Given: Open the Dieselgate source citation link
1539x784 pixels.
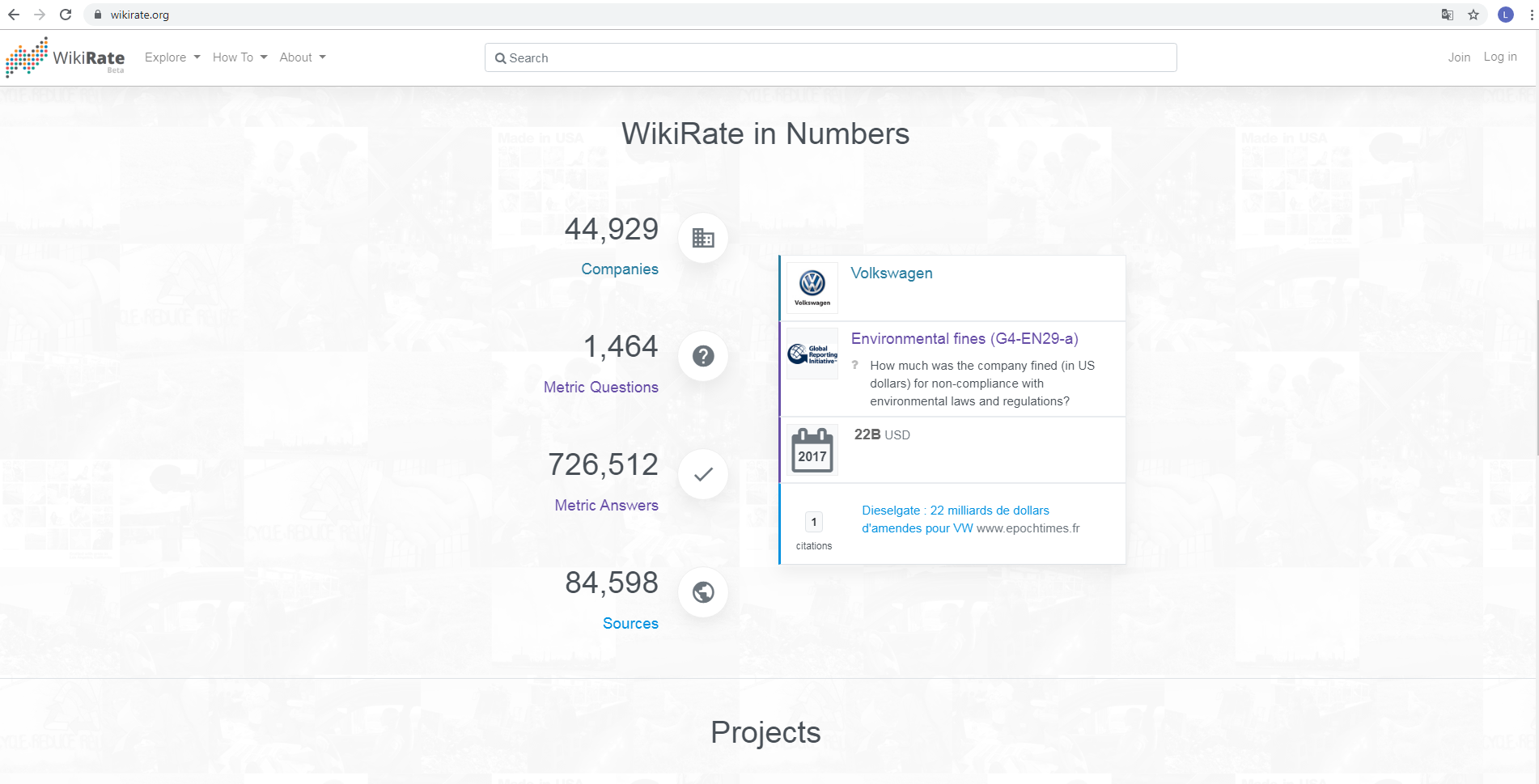Looking at the screenshot, I should 955,519.
